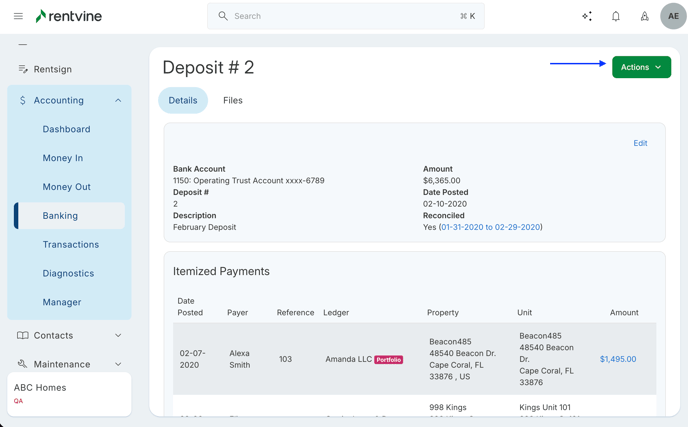Expand the Contacts section chevron
This screenshot has width=688, height=427.
[118, 335]
